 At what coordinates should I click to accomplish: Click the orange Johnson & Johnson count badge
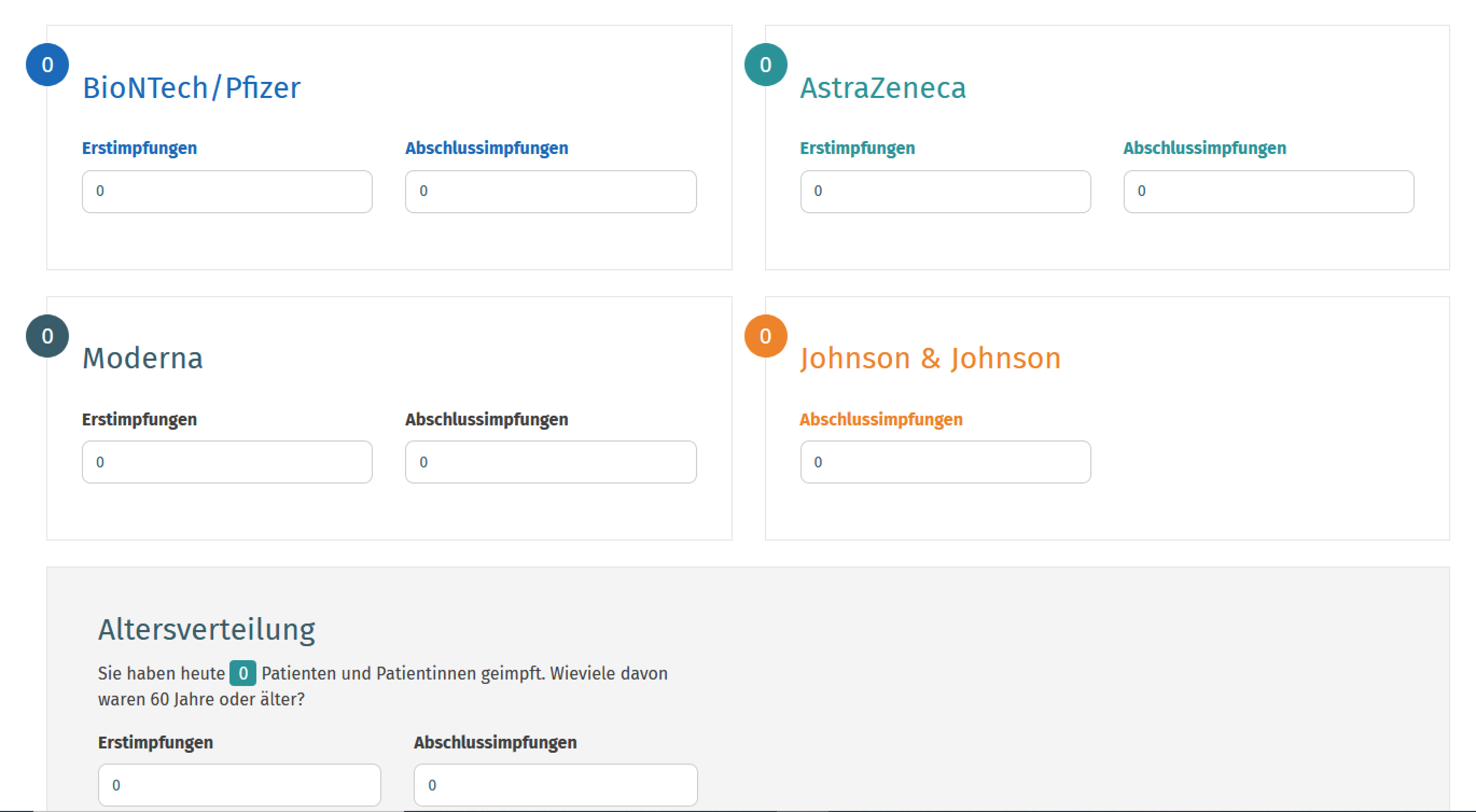click(765, 336)
